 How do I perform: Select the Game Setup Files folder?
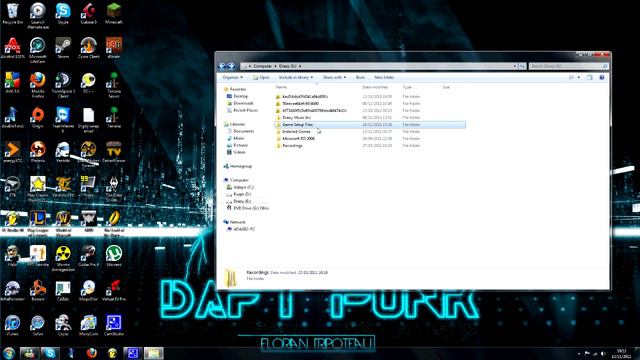pos(370,124)
